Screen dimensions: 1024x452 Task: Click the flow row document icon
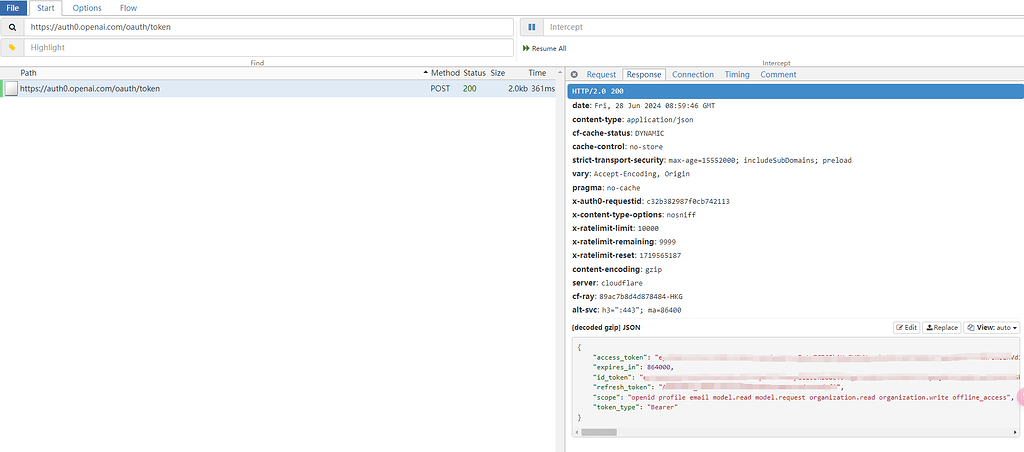(x=11, y=88)
